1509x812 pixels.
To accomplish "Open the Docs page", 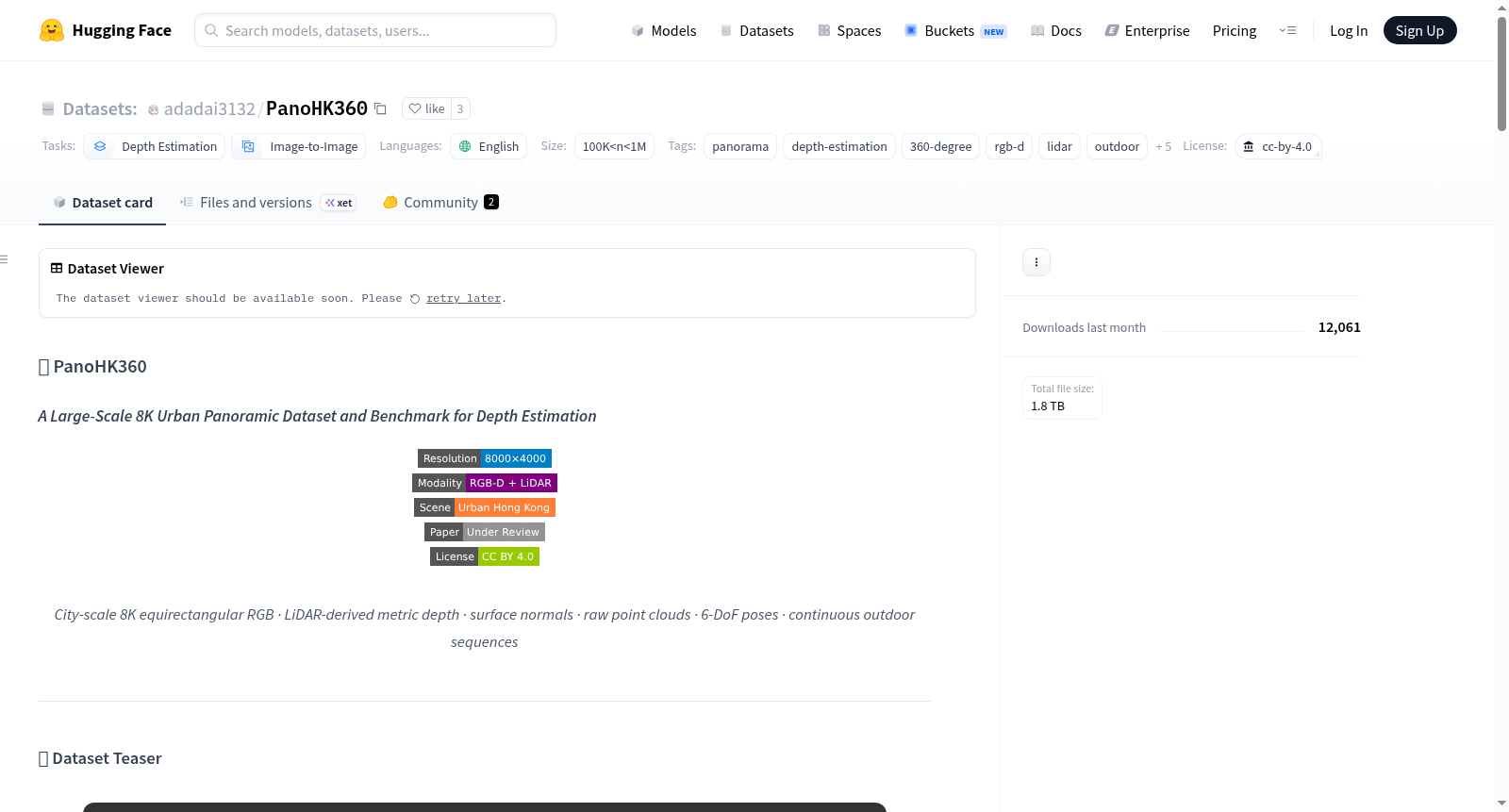I will 1056,30.
